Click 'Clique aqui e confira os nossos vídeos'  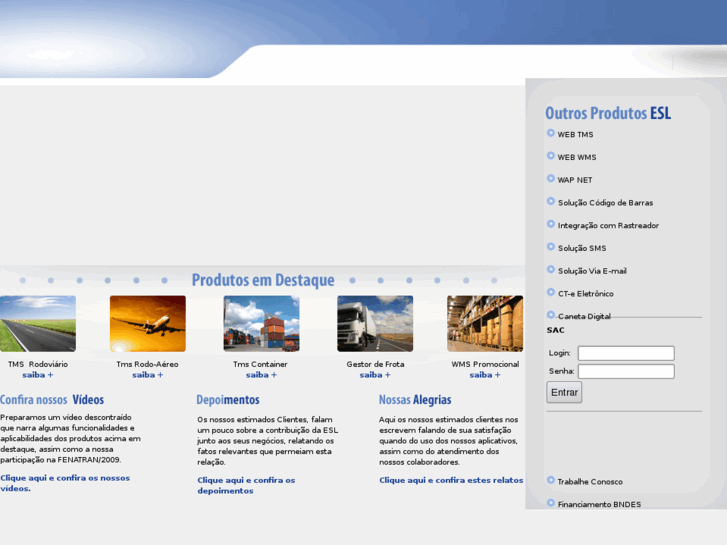[65, 483]
